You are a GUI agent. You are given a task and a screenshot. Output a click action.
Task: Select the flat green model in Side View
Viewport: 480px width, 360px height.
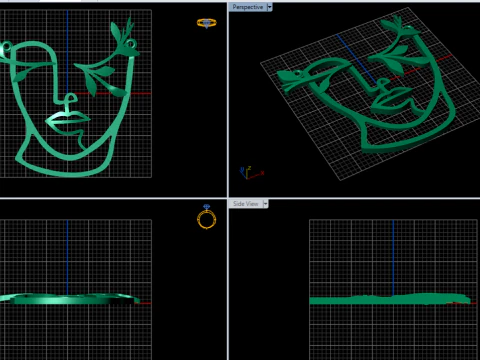[390, 299]
